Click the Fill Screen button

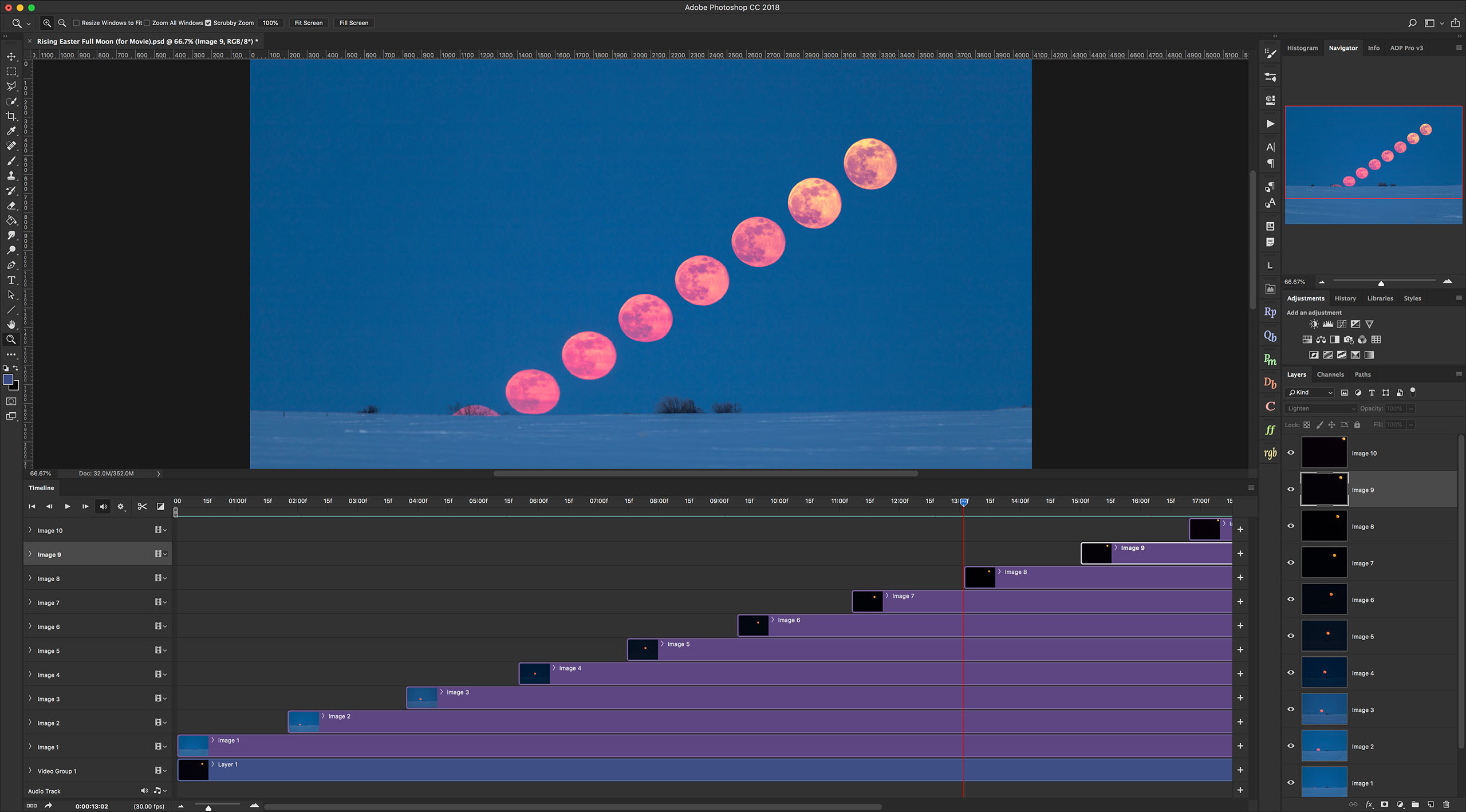pyautogui.click(x=353, y=23)
